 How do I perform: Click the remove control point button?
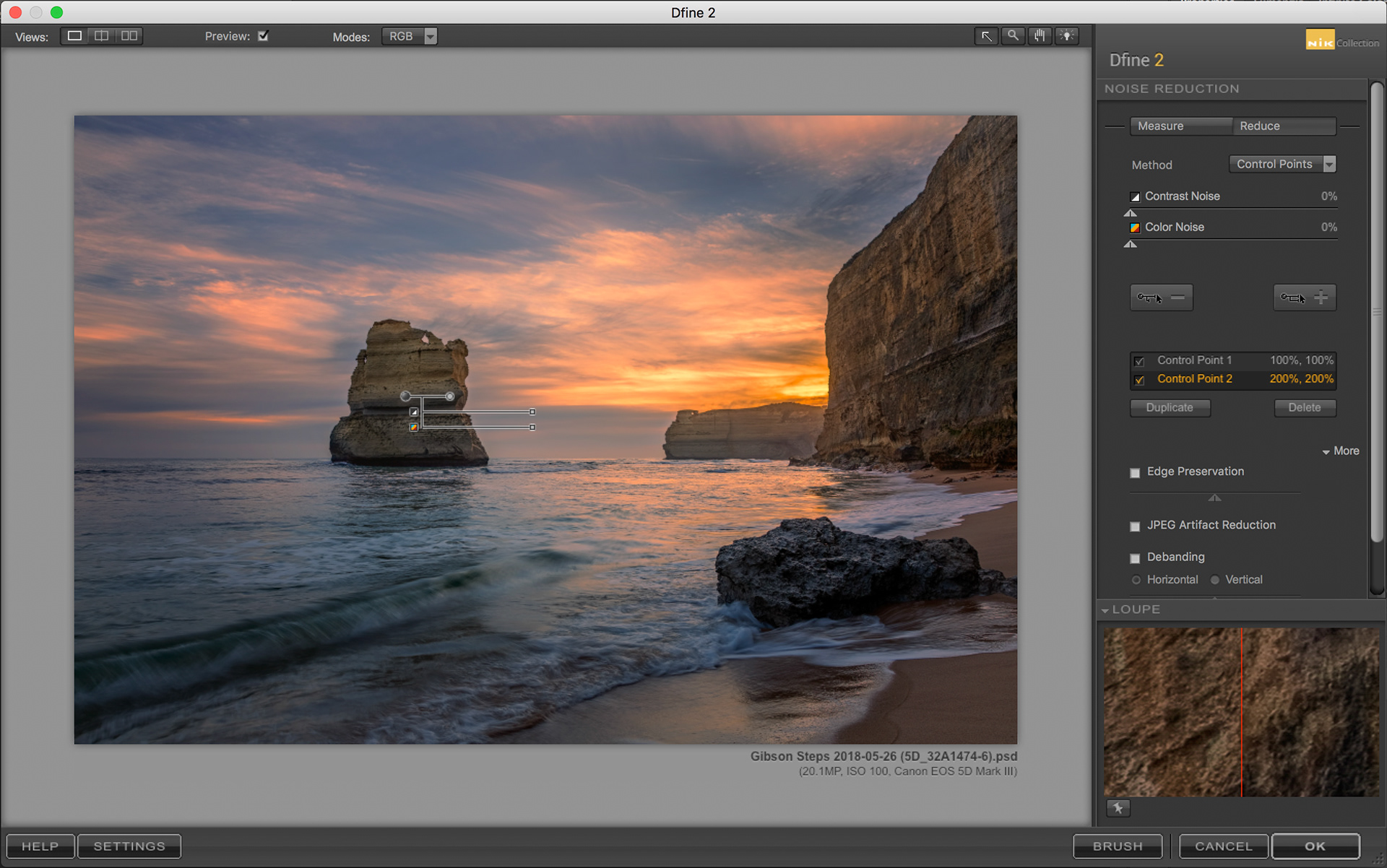click(1161, 298)
